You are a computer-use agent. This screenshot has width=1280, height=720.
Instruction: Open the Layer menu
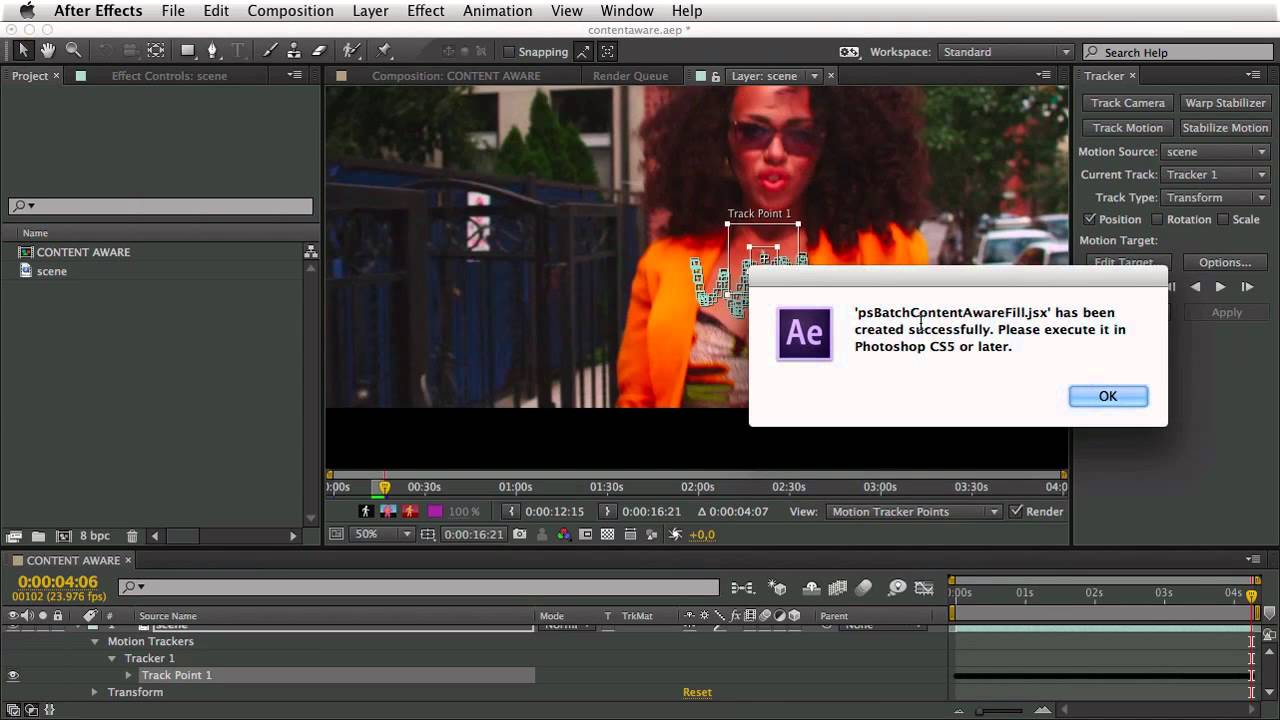(370, 11)
